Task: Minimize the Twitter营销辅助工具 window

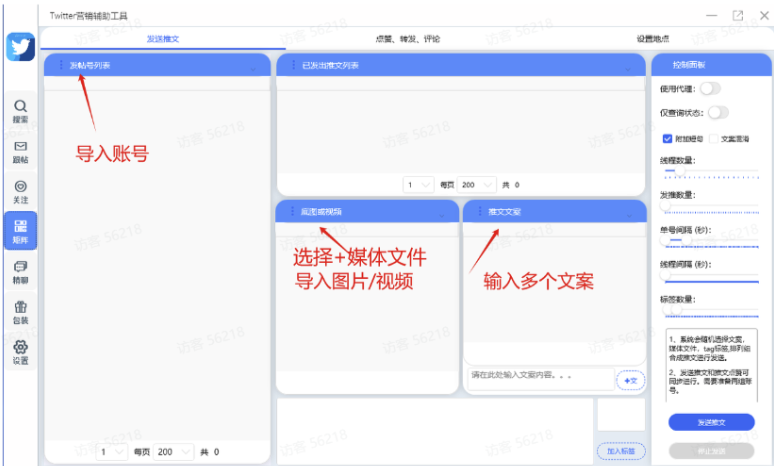Action: (x=711, y=15)
